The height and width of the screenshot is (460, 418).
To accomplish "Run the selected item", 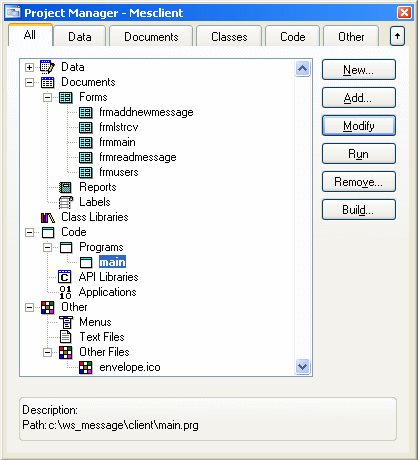I will click(x=359, y=154).
